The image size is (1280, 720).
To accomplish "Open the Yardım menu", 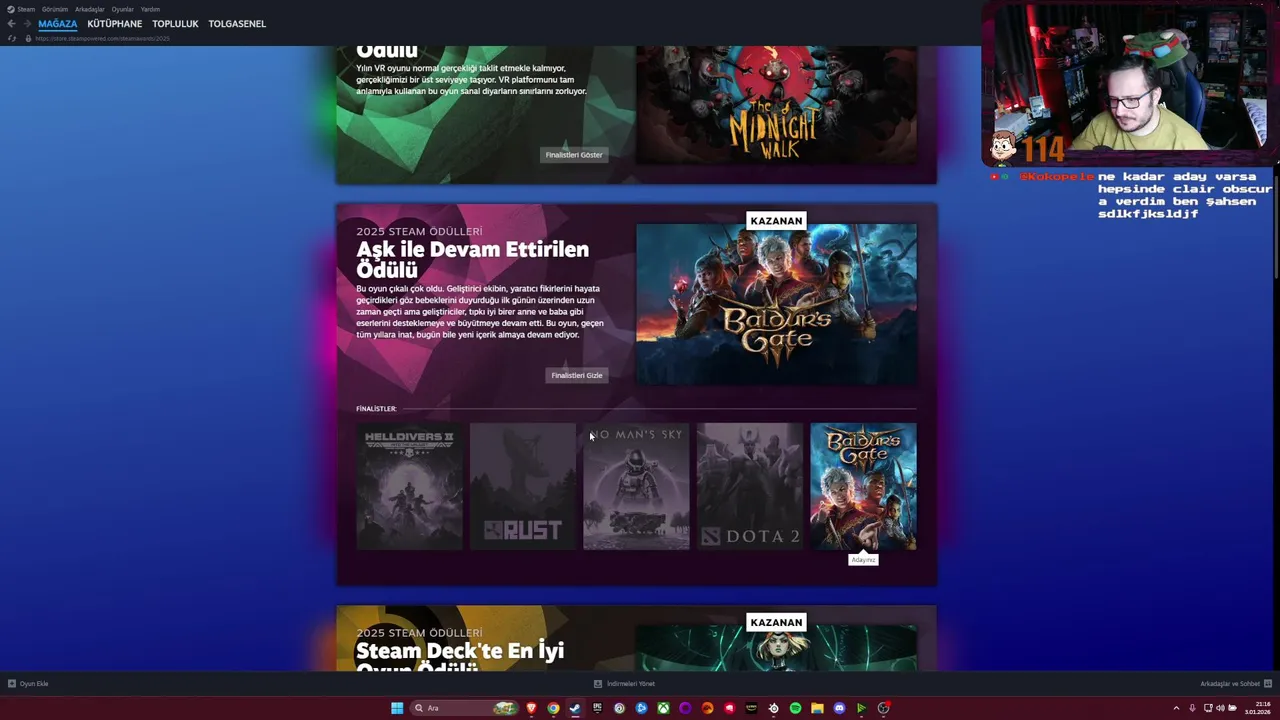I will tap(150, 9).
